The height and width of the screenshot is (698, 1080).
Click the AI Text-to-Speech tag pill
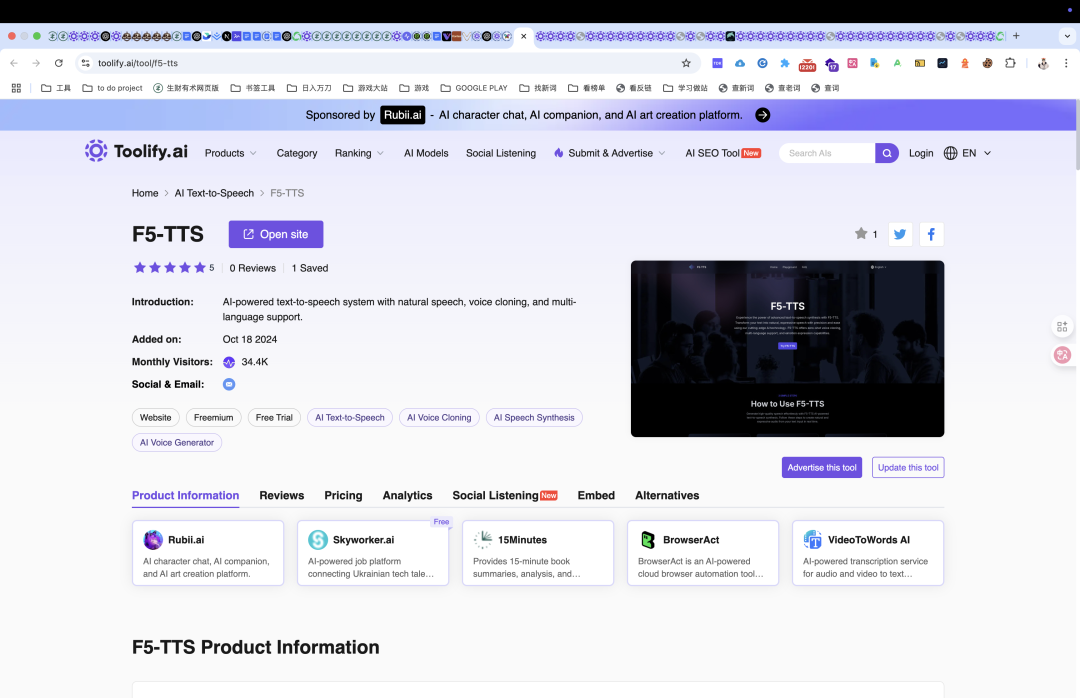[350, 418]
